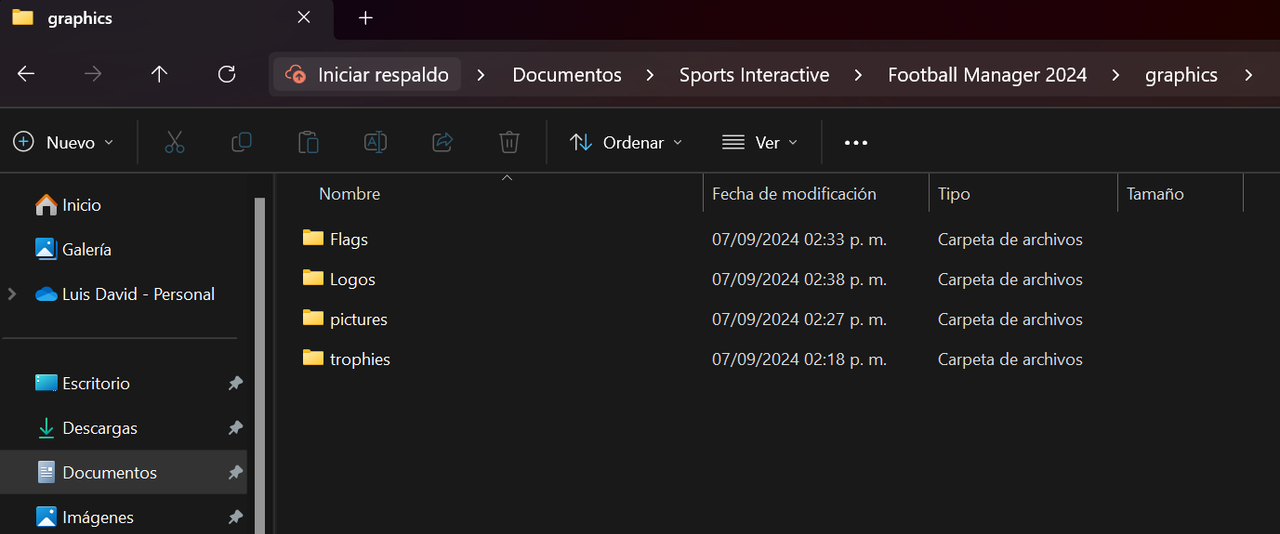Click the Rename icon in toolbar
Viewport: 1280px width, 534px height.
[x=375, y=142]
